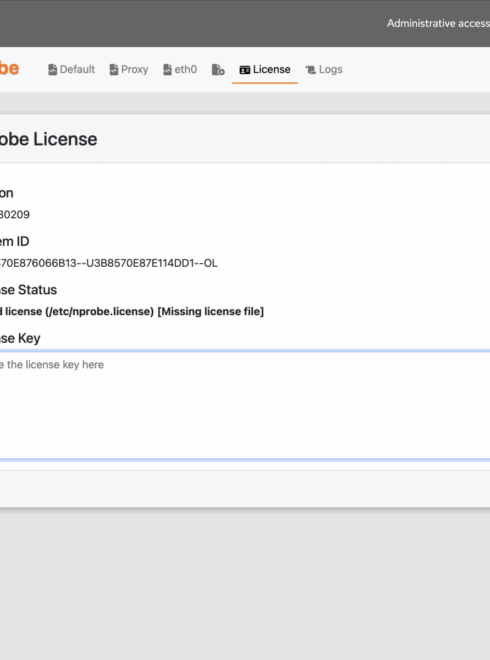Screen dimensions: 490x660
Task: Open the file-with-gear icon tab
Action: 218,69
